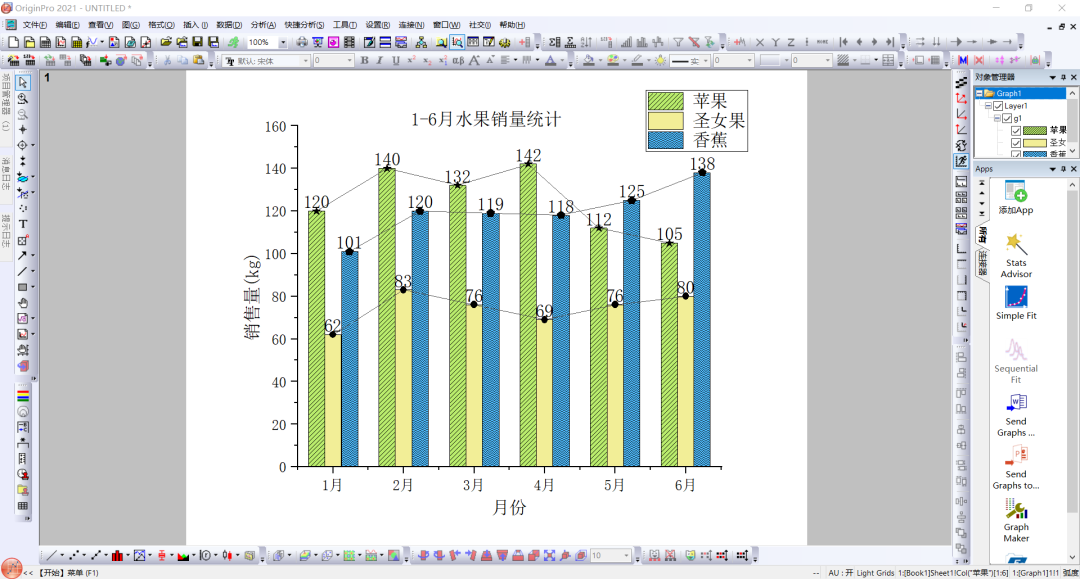This screenshot has width=1080, height=579.
Task: Uncheck the 苹果 plot visibility checkbox
Action: [x=1016, y=131]
